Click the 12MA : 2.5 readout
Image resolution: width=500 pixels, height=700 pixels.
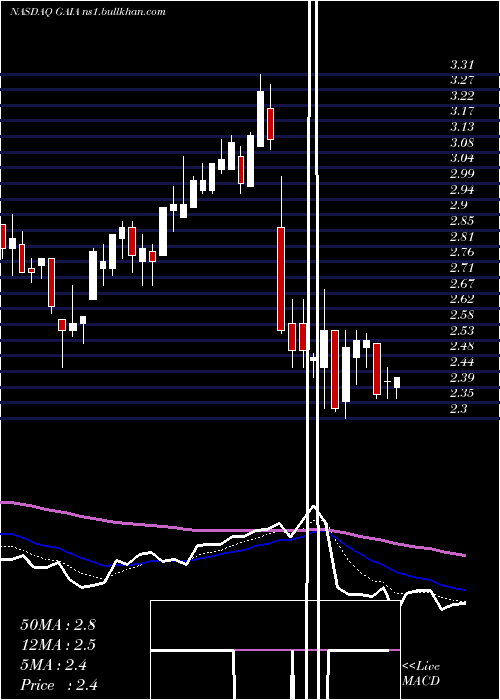58,645
